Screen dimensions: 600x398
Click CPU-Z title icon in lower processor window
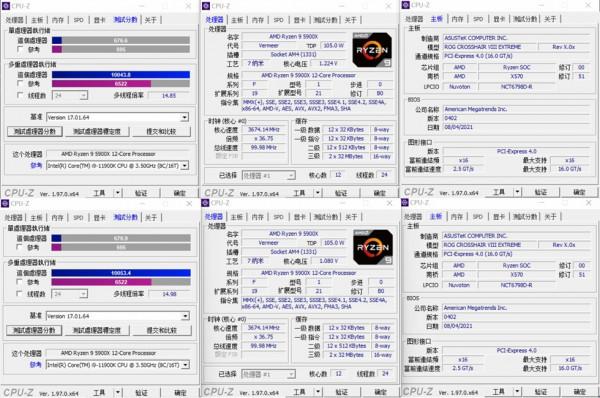tap(205, 203)
